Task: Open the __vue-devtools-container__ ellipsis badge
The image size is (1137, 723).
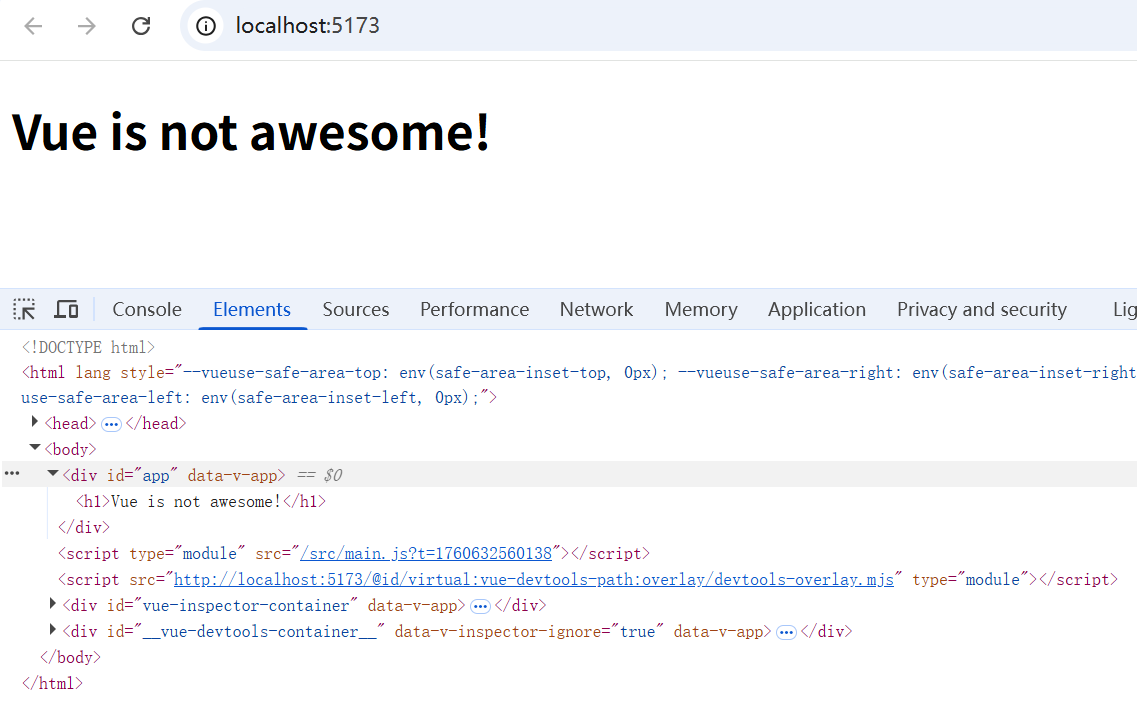Action: pos(786,632)
